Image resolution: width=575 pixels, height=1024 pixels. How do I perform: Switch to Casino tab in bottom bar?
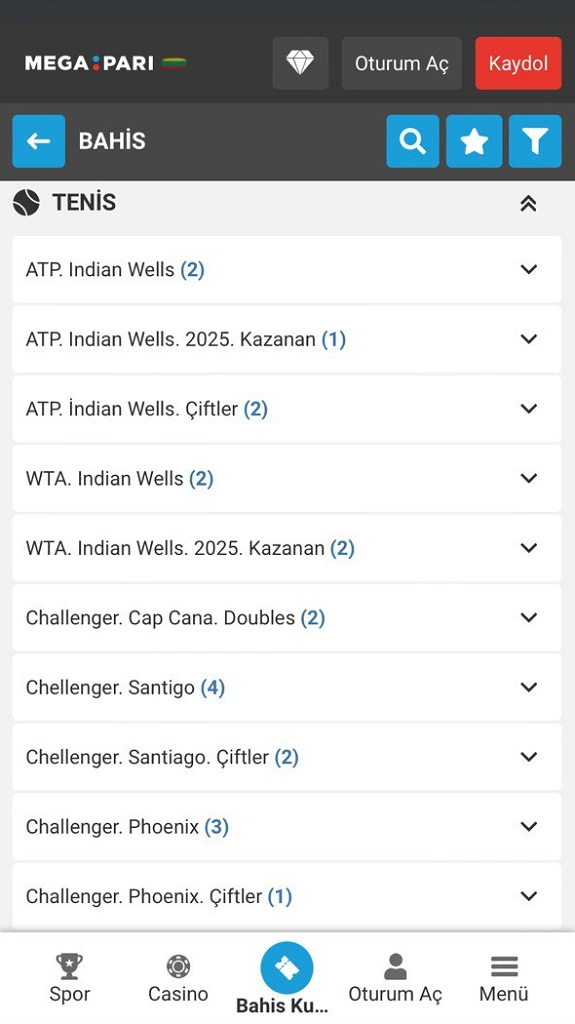[178, 978]
